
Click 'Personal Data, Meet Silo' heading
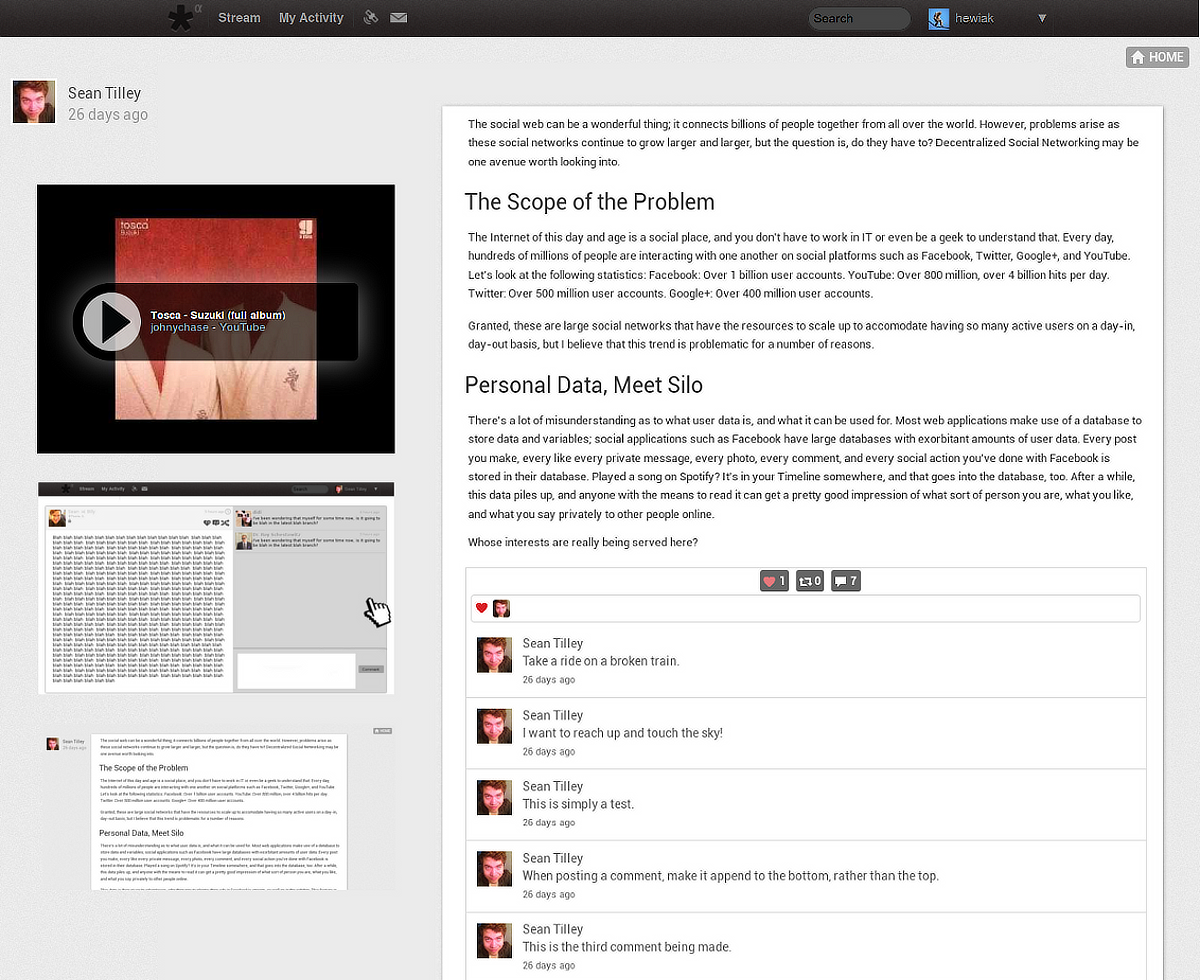click(x=584, y=385)
